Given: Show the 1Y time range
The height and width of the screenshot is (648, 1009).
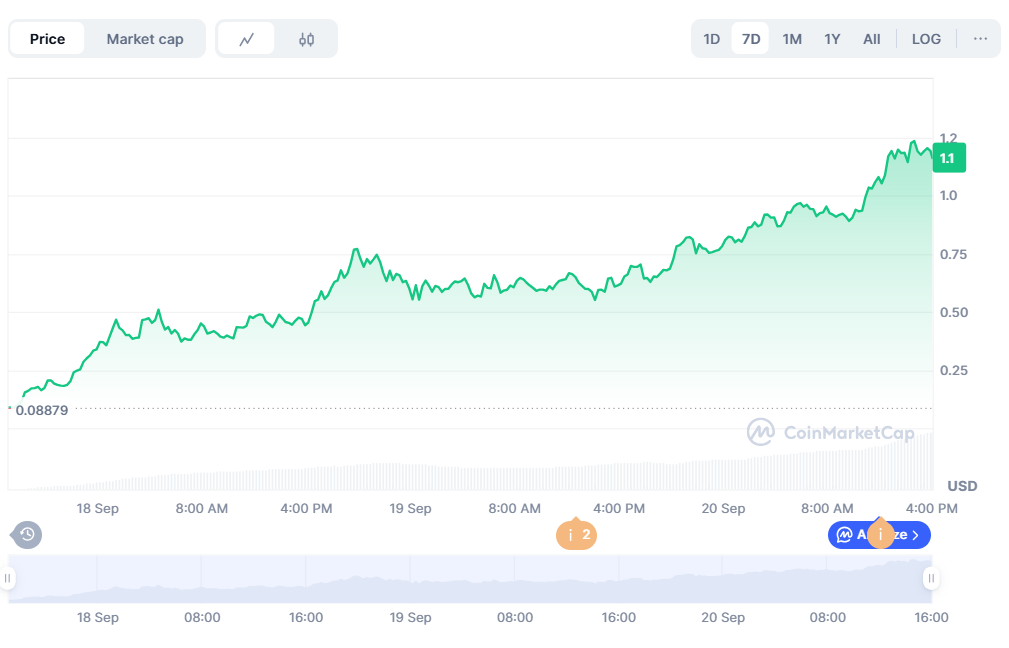Looking at the screenshot, I should (x=832, y=39).
